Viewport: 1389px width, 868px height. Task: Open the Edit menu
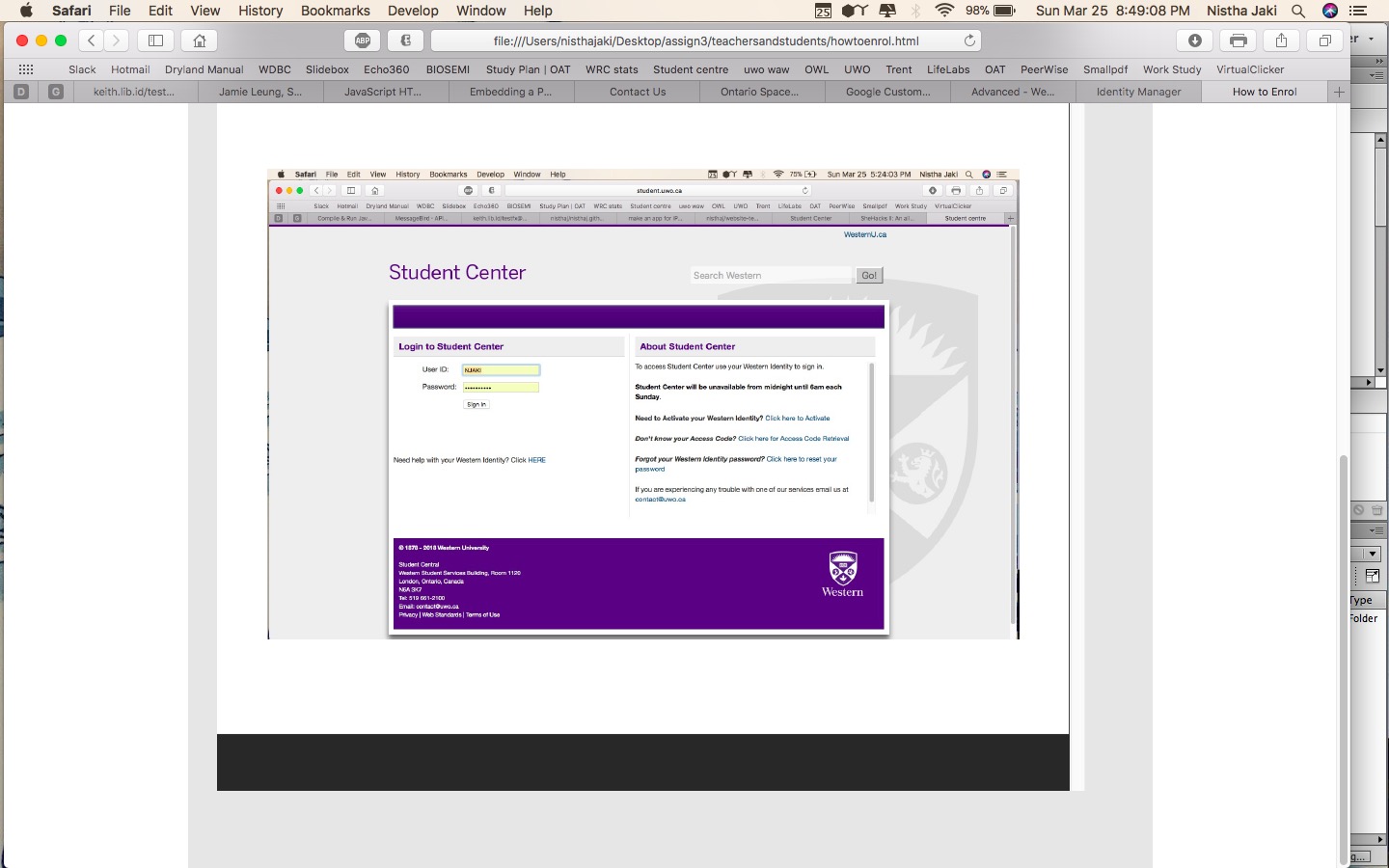160,11
